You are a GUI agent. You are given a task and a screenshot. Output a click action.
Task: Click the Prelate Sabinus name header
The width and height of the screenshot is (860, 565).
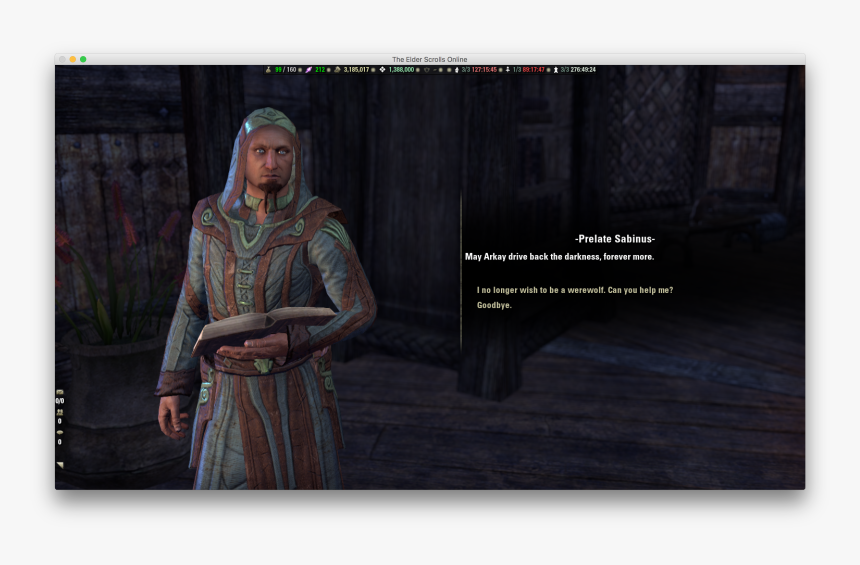[615, 239]
